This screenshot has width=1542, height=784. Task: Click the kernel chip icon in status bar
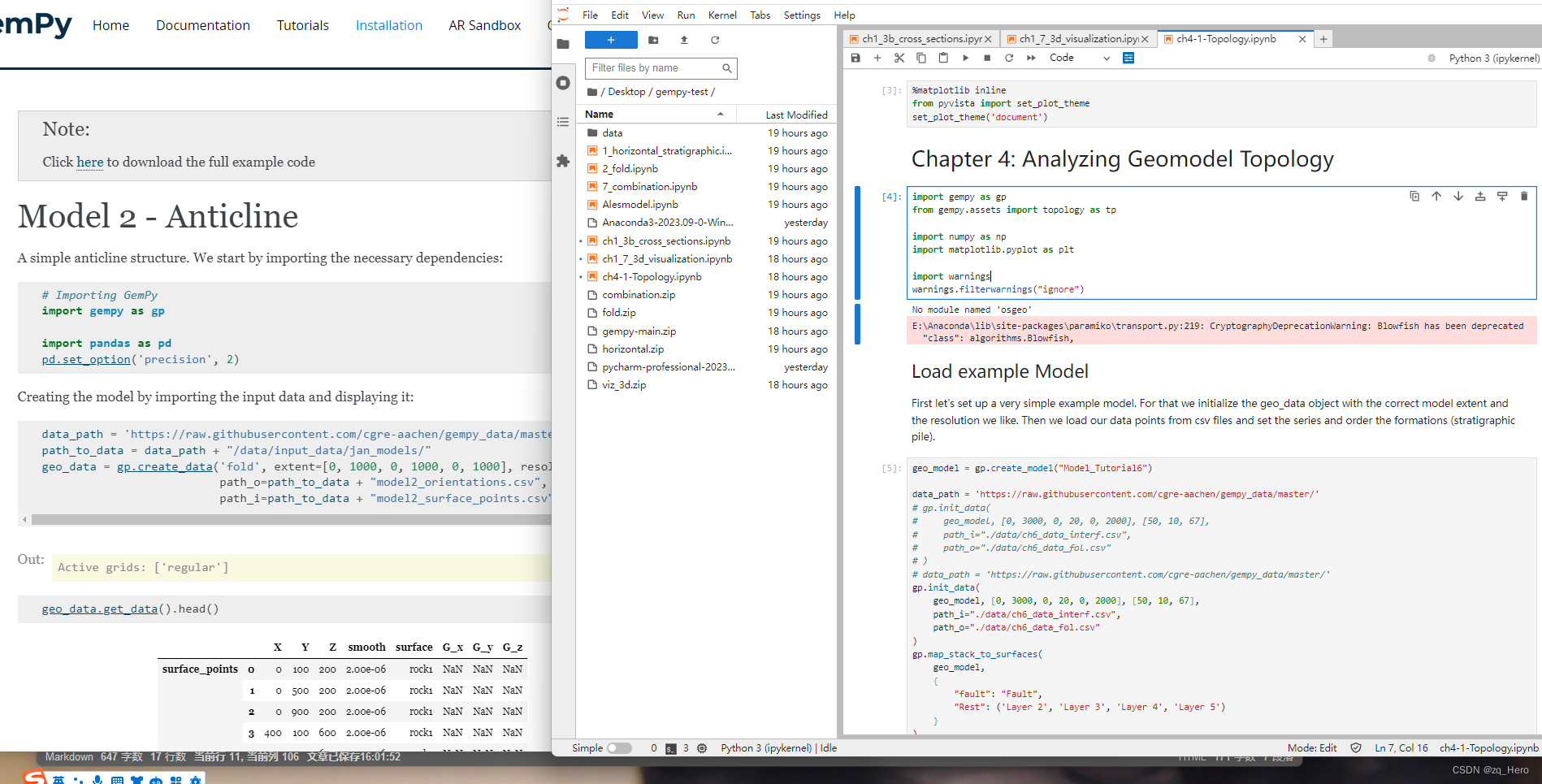[x=702, y=748]
